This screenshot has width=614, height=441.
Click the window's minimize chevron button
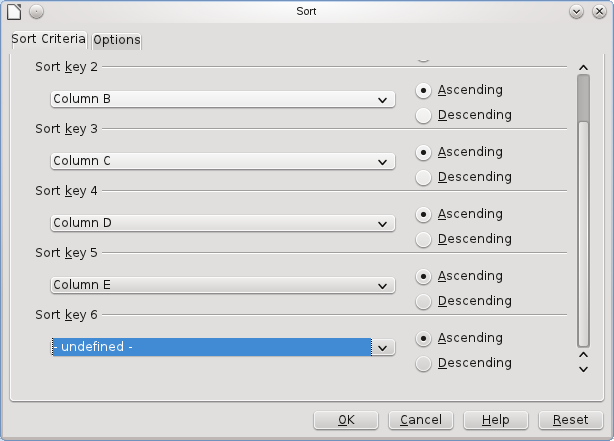(x=577, y=11)
